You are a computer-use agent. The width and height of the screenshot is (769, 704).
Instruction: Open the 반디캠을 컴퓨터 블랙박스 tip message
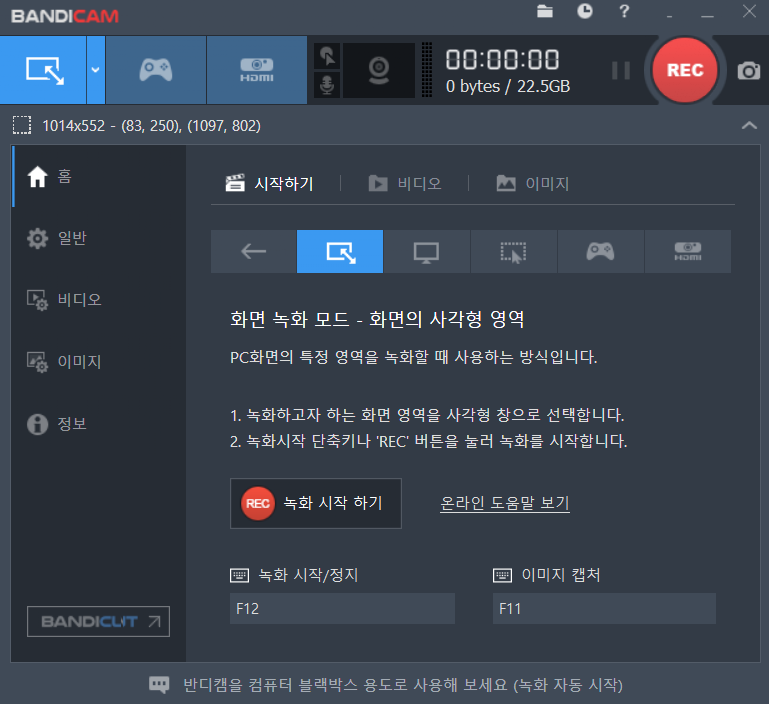click(403, 685)
